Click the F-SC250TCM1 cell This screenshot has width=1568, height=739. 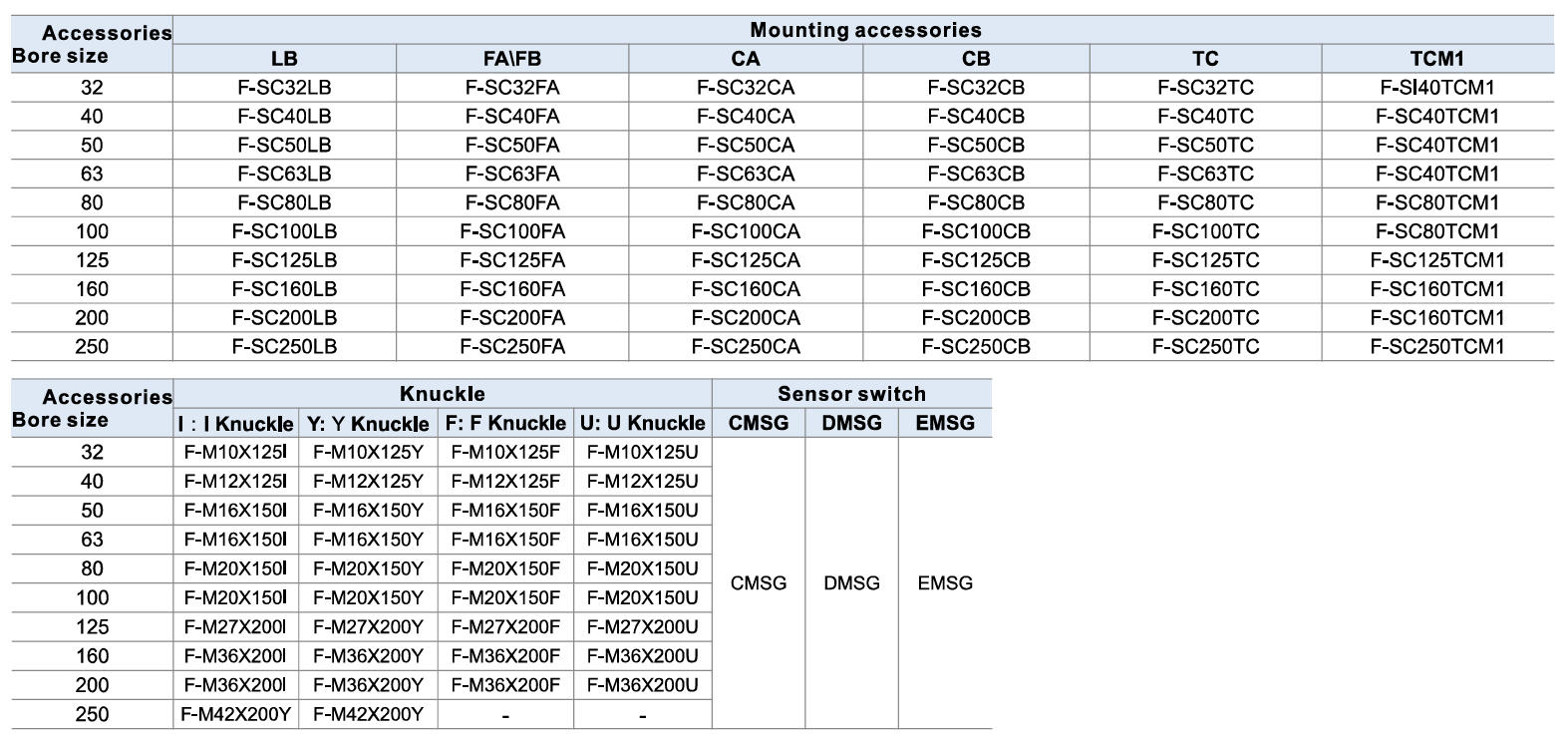point(1437,347)
